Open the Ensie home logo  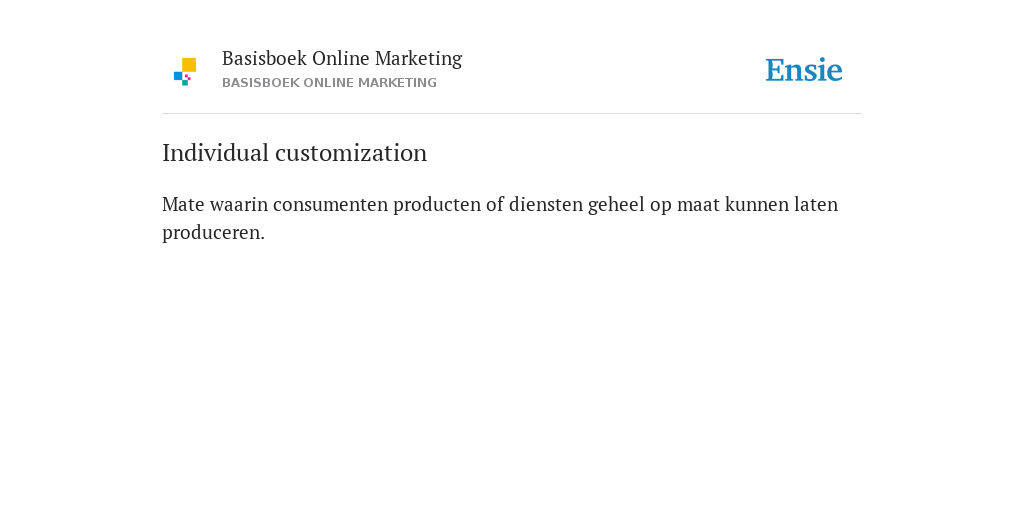click(x=804, y=70)
